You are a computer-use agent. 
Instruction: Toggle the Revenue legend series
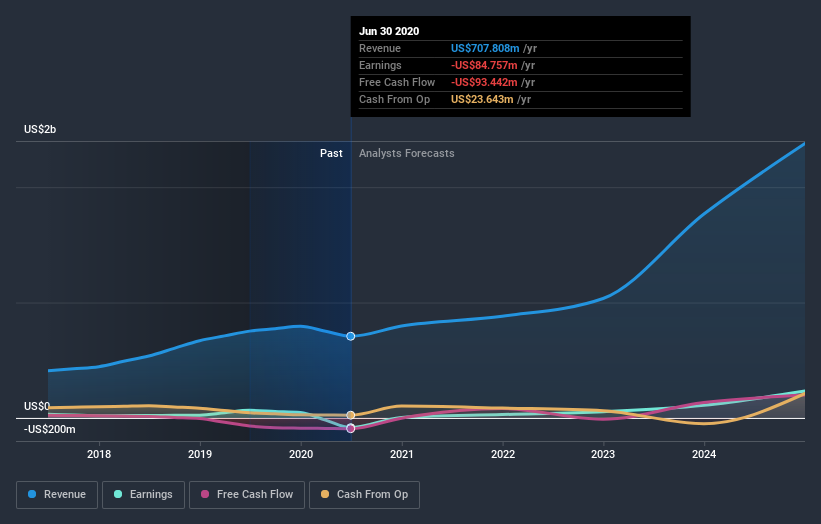[x=57, y=495]
